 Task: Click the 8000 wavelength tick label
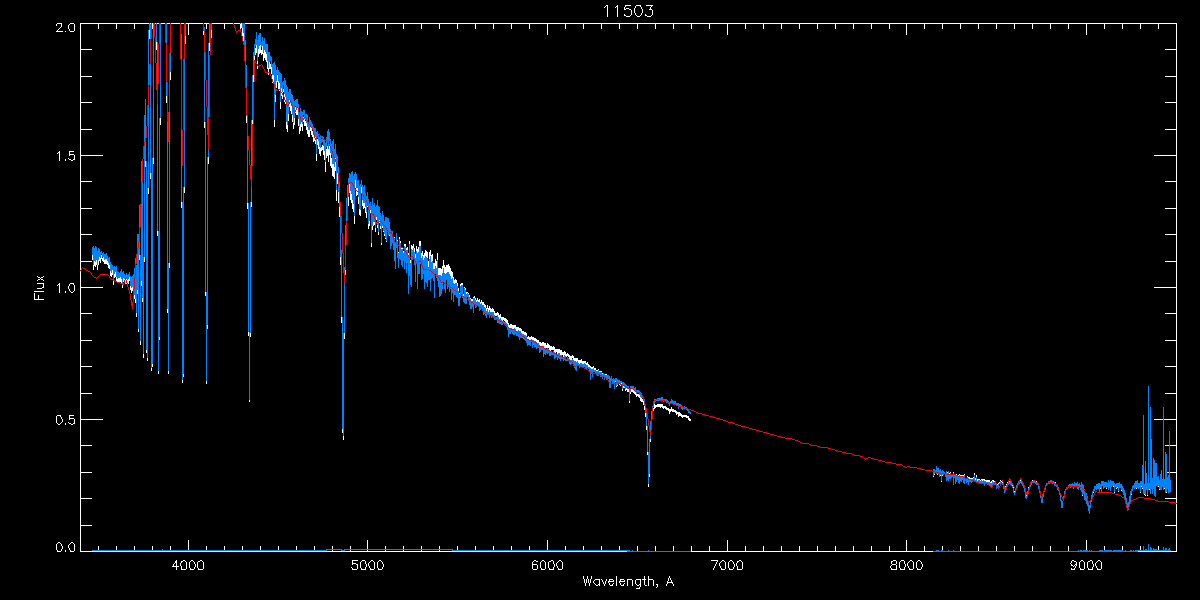click(906, 565)
